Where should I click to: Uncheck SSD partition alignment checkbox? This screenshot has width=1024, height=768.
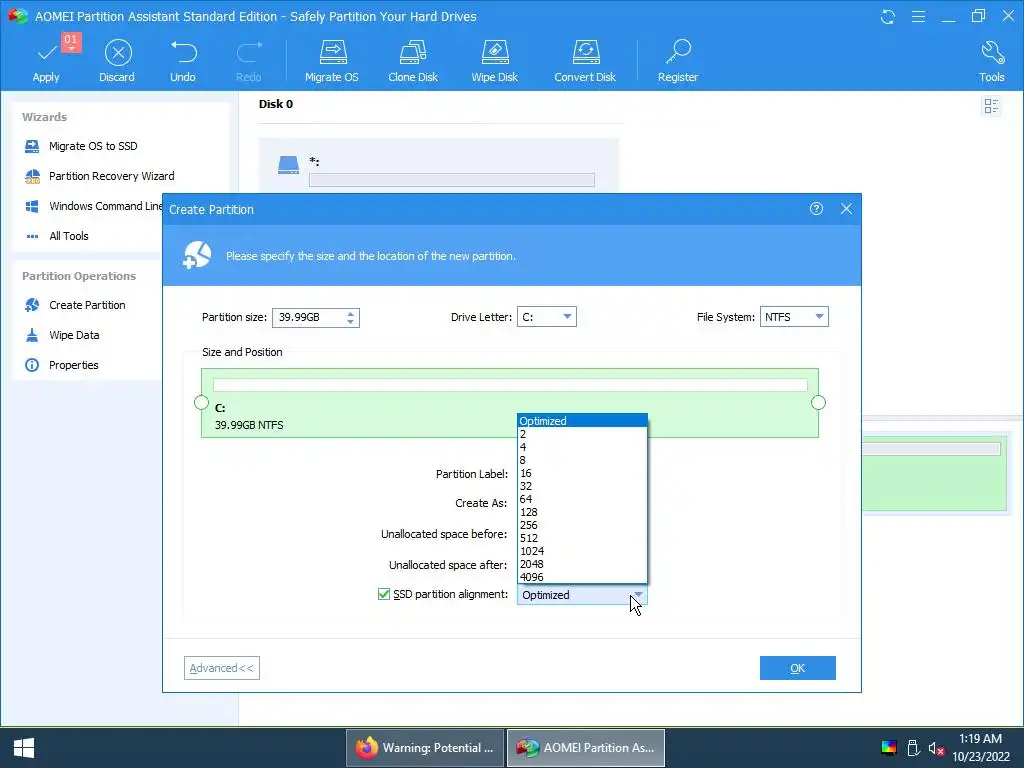384,594
